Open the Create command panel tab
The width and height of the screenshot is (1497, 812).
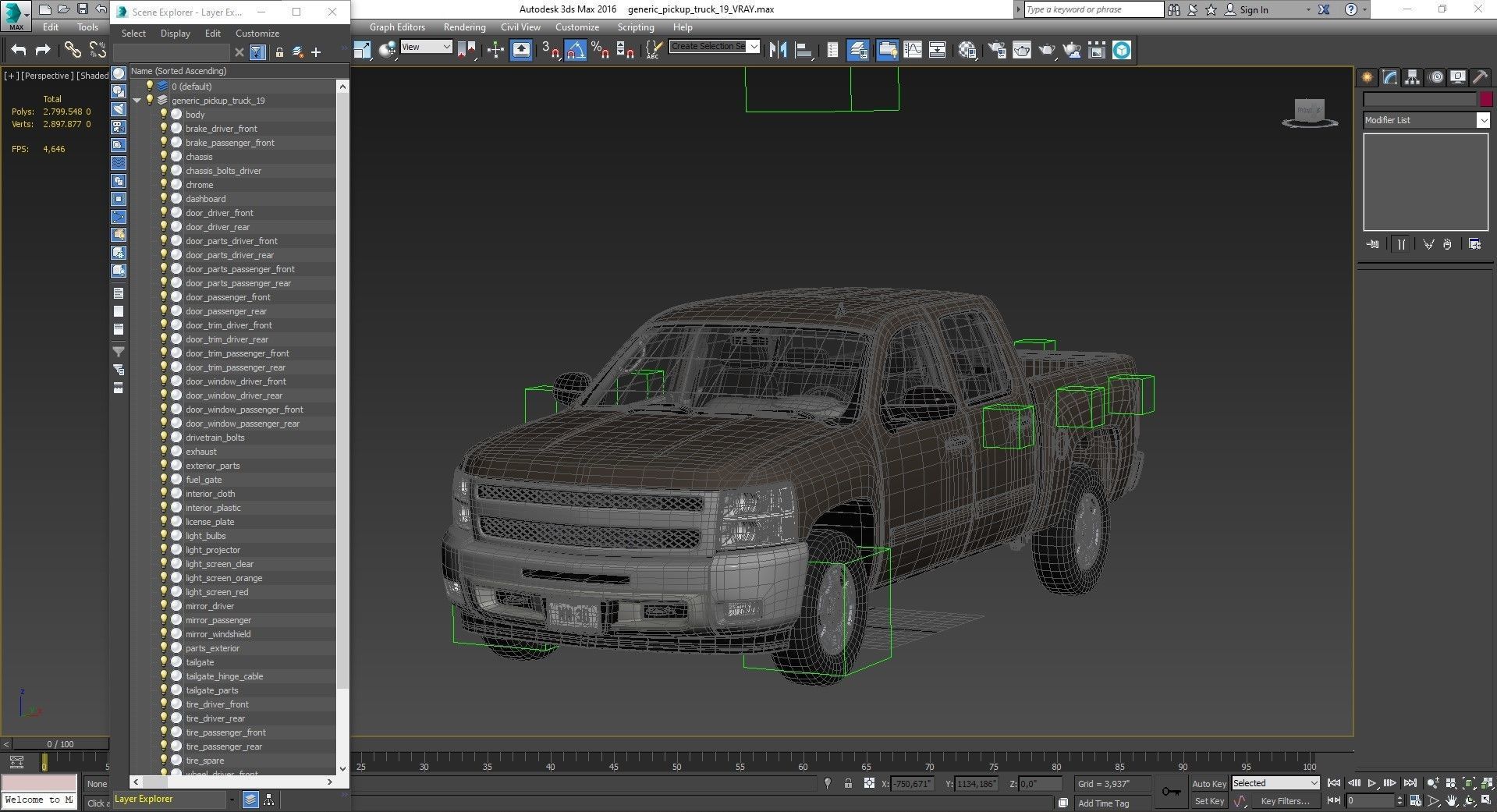tap(1368, 77)
